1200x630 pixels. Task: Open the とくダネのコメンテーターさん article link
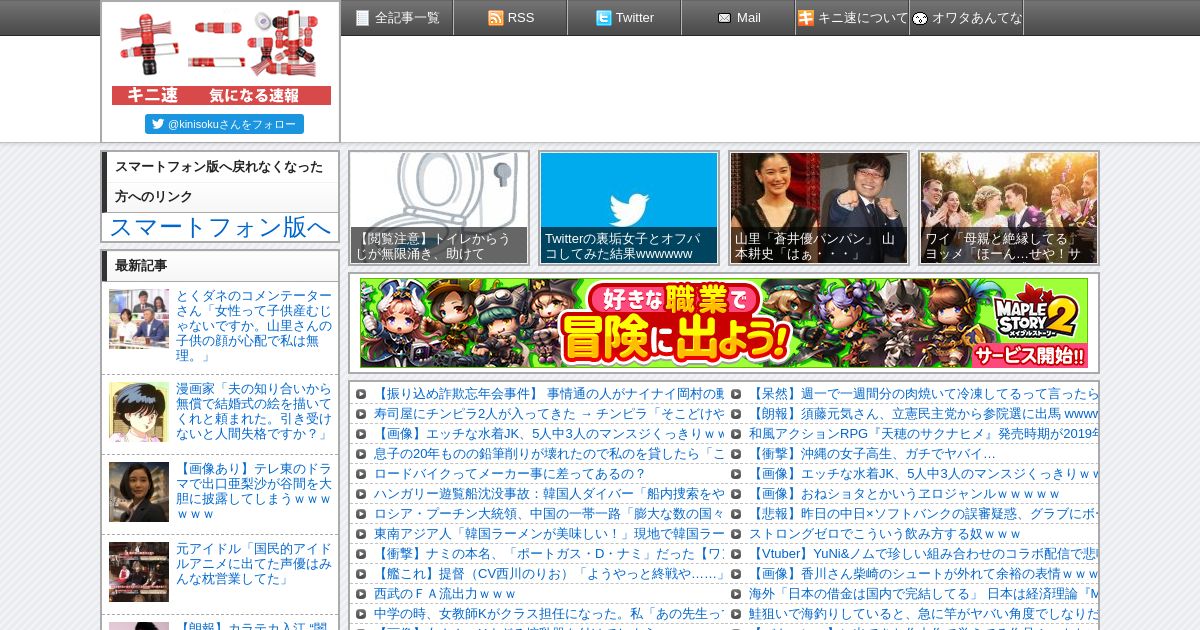tap(254, 326)
